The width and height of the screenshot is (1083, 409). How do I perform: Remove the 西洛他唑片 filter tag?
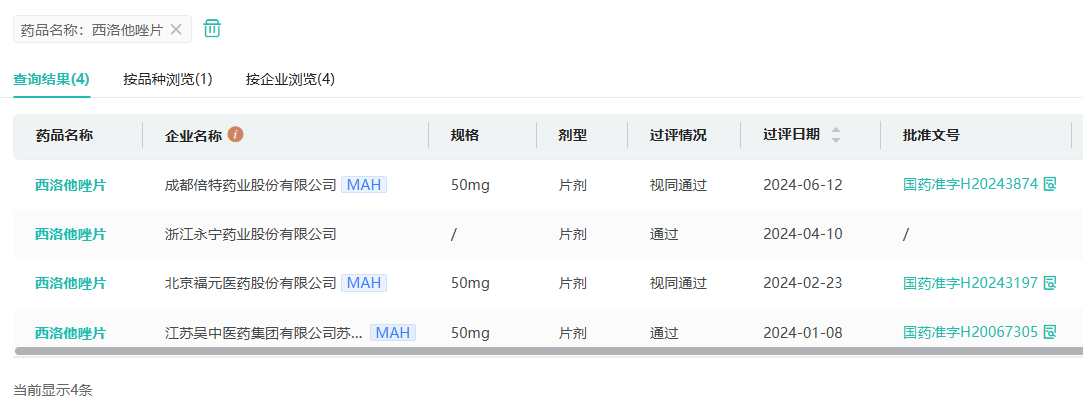coord(176,30)
